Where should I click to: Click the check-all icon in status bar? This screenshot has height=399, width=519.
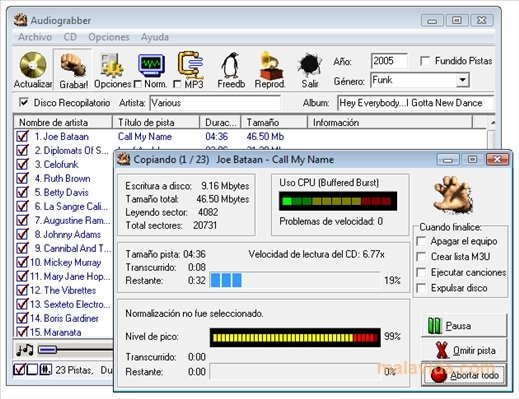[x=19, y=370]
